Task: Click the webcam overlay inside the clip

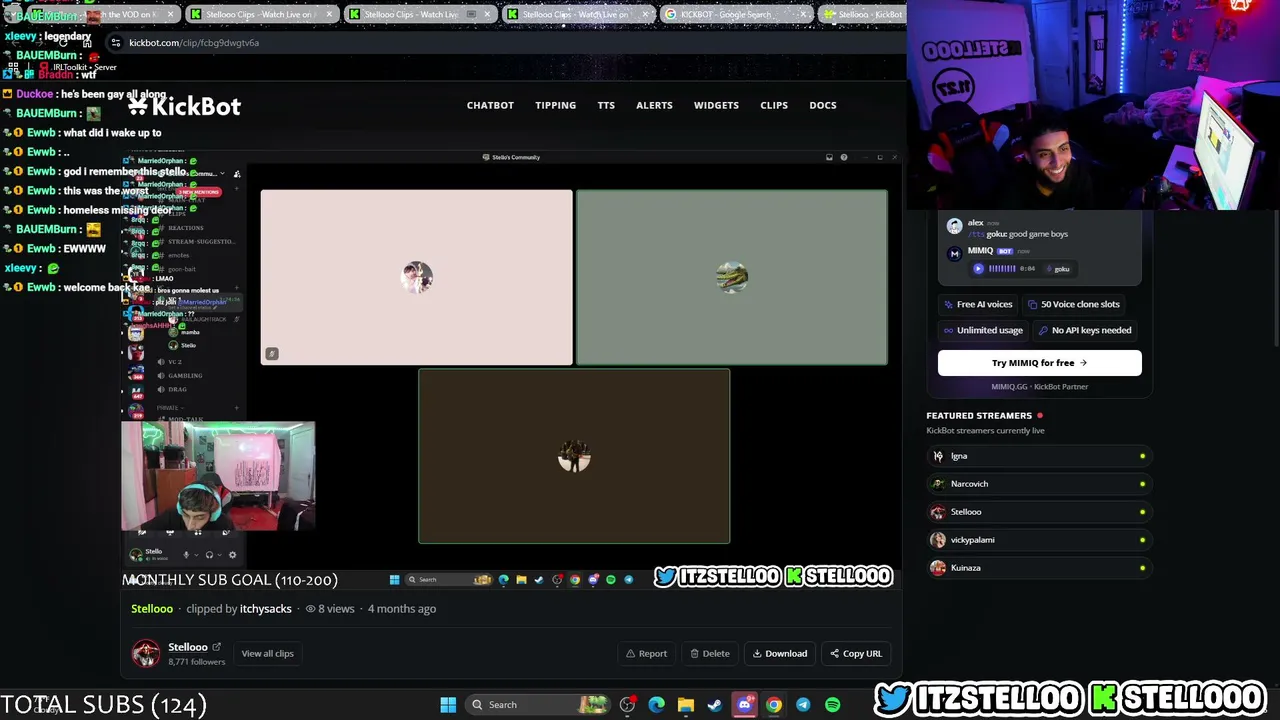Action: 218,476
